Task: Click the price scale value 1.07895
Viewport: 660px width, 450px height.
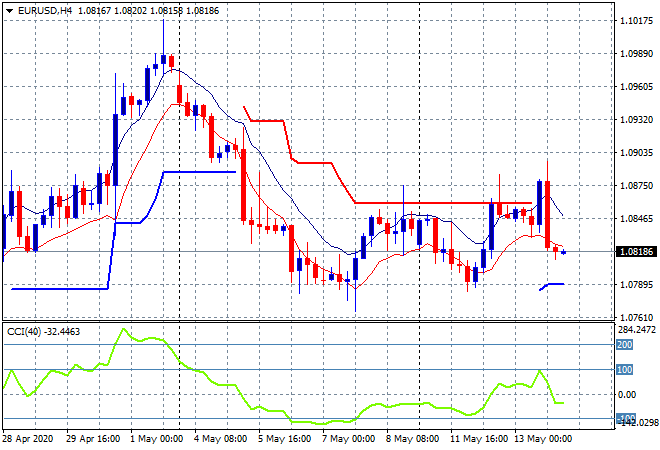Action: (637, 285)
